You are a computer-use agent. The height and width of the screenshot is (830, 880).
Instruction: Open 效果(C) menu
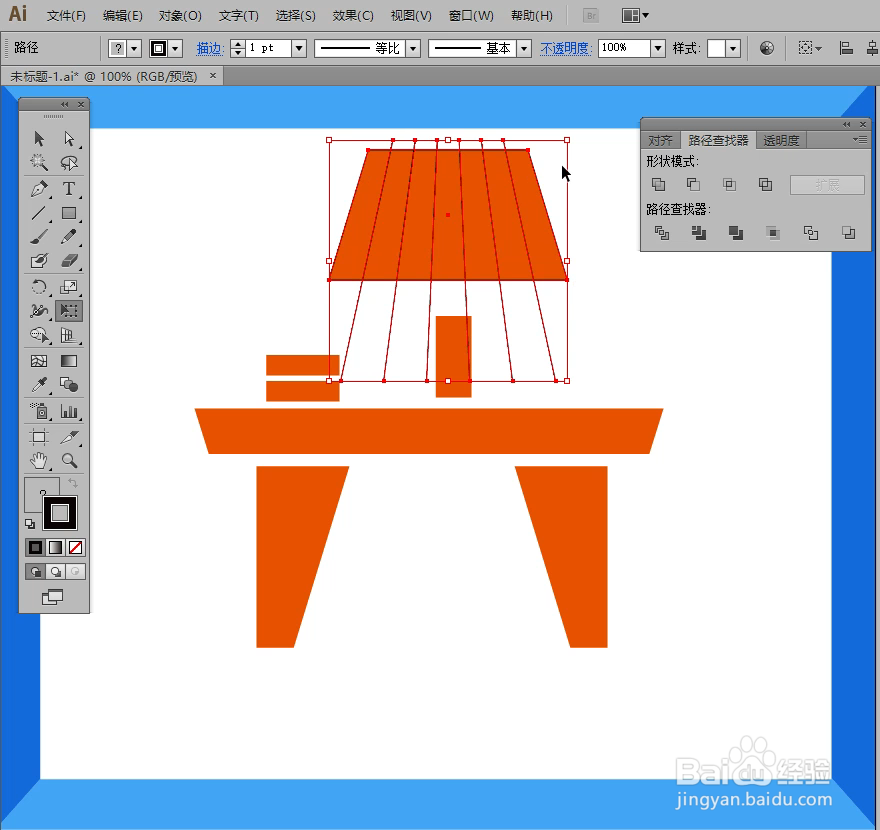point(352,16)
